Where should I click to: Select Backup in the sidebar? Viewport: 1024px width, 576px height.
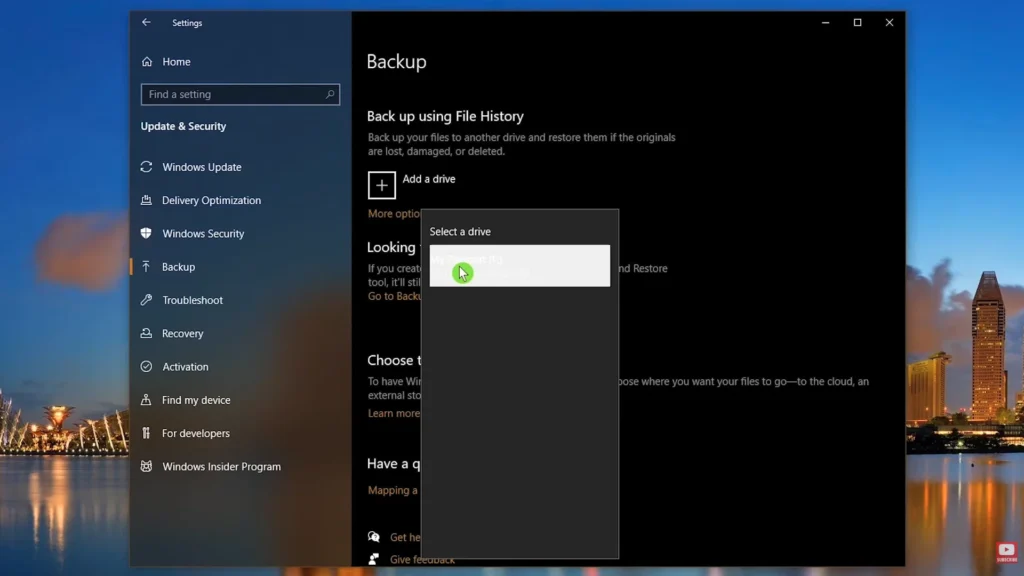click(178, 267)
